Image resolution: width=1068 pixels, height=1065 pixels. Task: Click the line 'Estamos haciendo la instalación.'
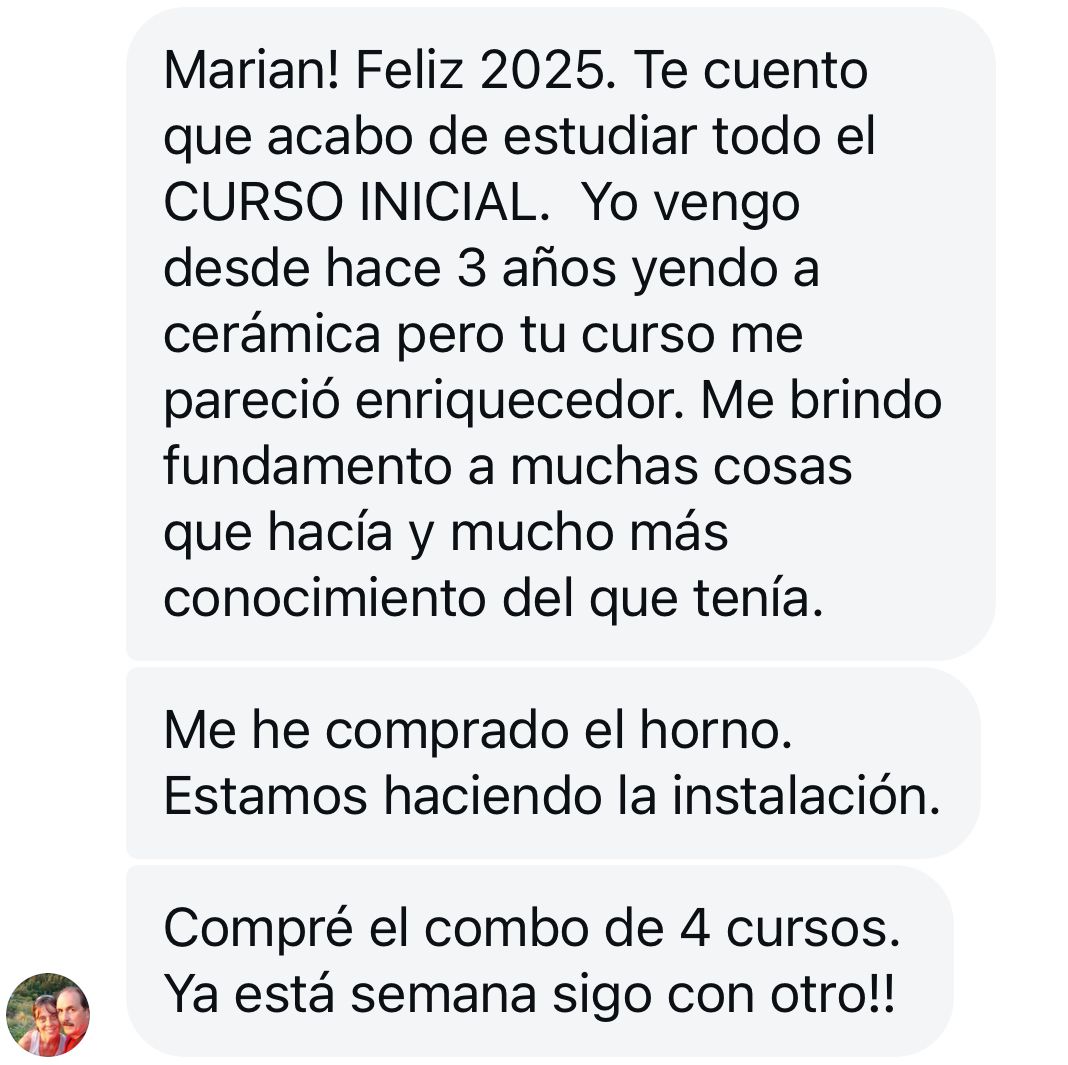pyautogui.click(x=552, y=796)
